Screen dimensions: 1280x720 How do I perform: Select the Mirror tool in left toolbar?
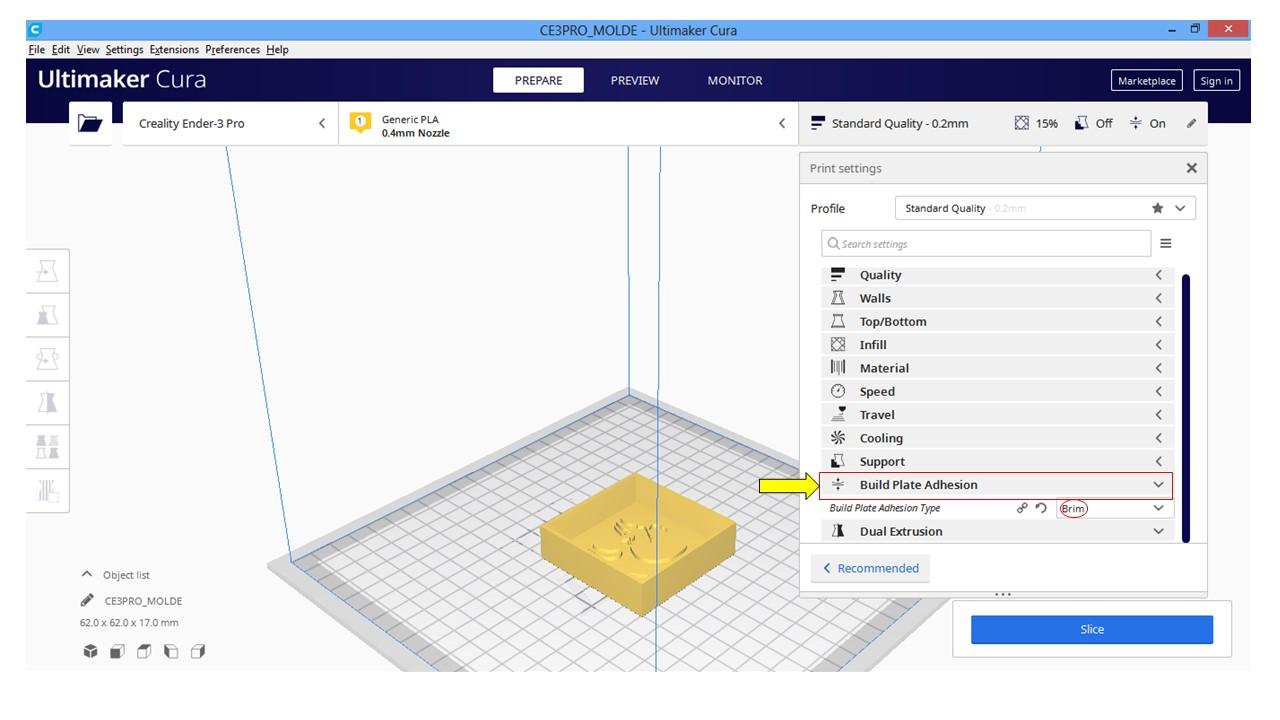[x=47, y=403]
